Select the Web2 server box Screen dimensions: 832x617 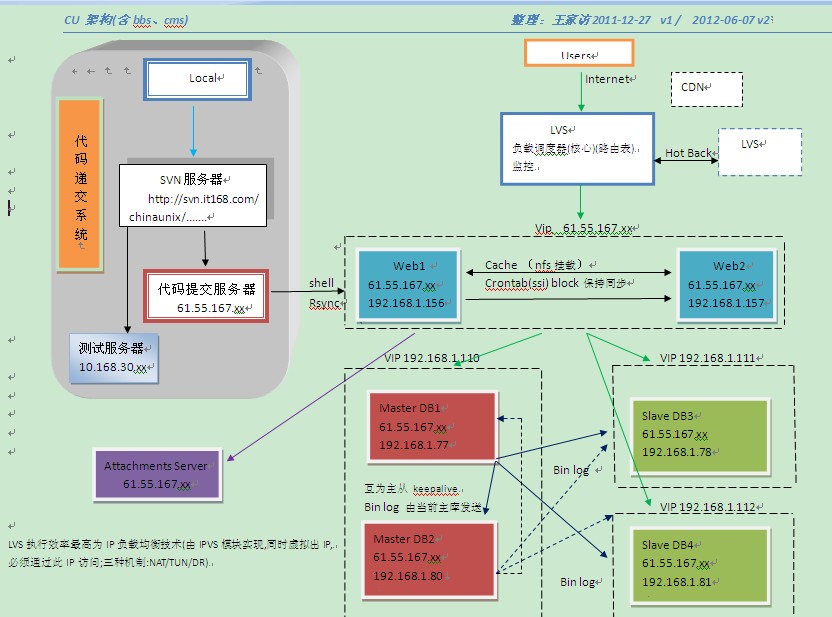(x=725, y=284)
